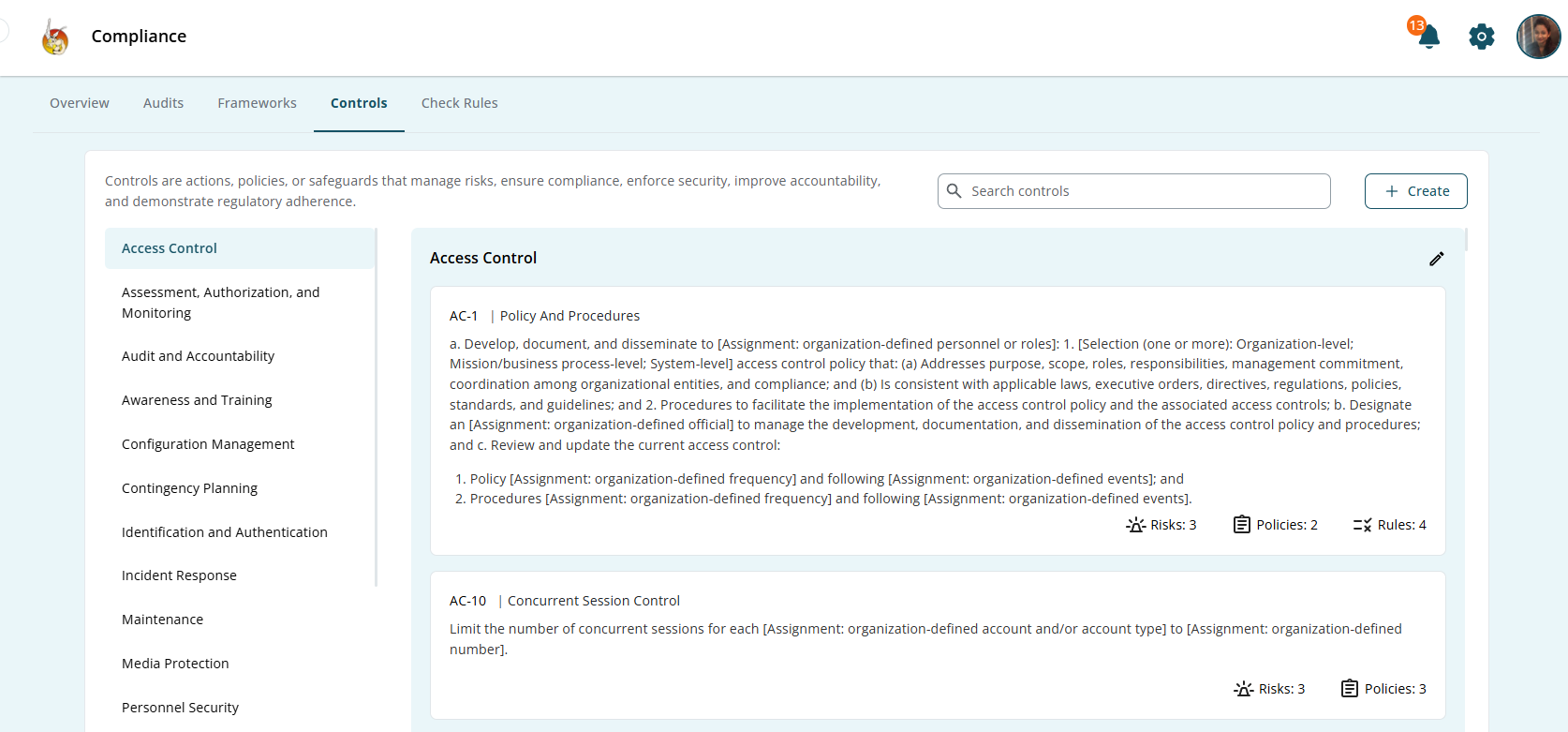The width and height of the screenshot is (1568, 732).
Task: Click the Risks icon on AC-10
Action: 1243,689
